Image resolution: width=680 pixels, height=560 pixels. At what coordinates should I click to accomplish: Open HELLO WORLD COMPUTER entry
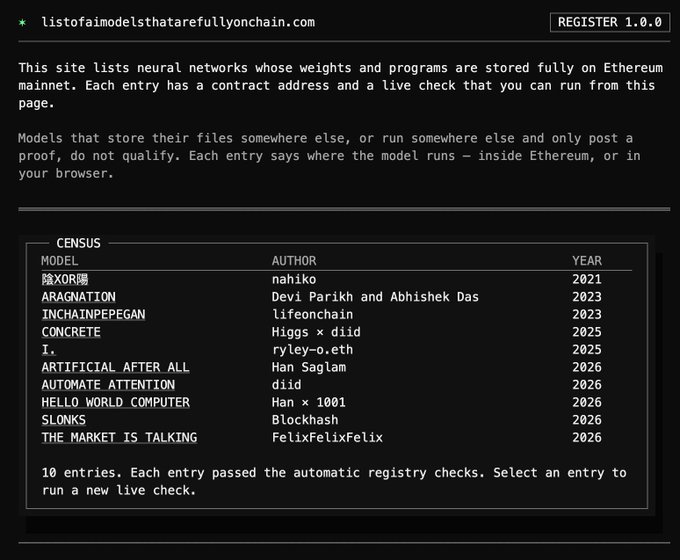pyautogui.click(x=115, y=402)
